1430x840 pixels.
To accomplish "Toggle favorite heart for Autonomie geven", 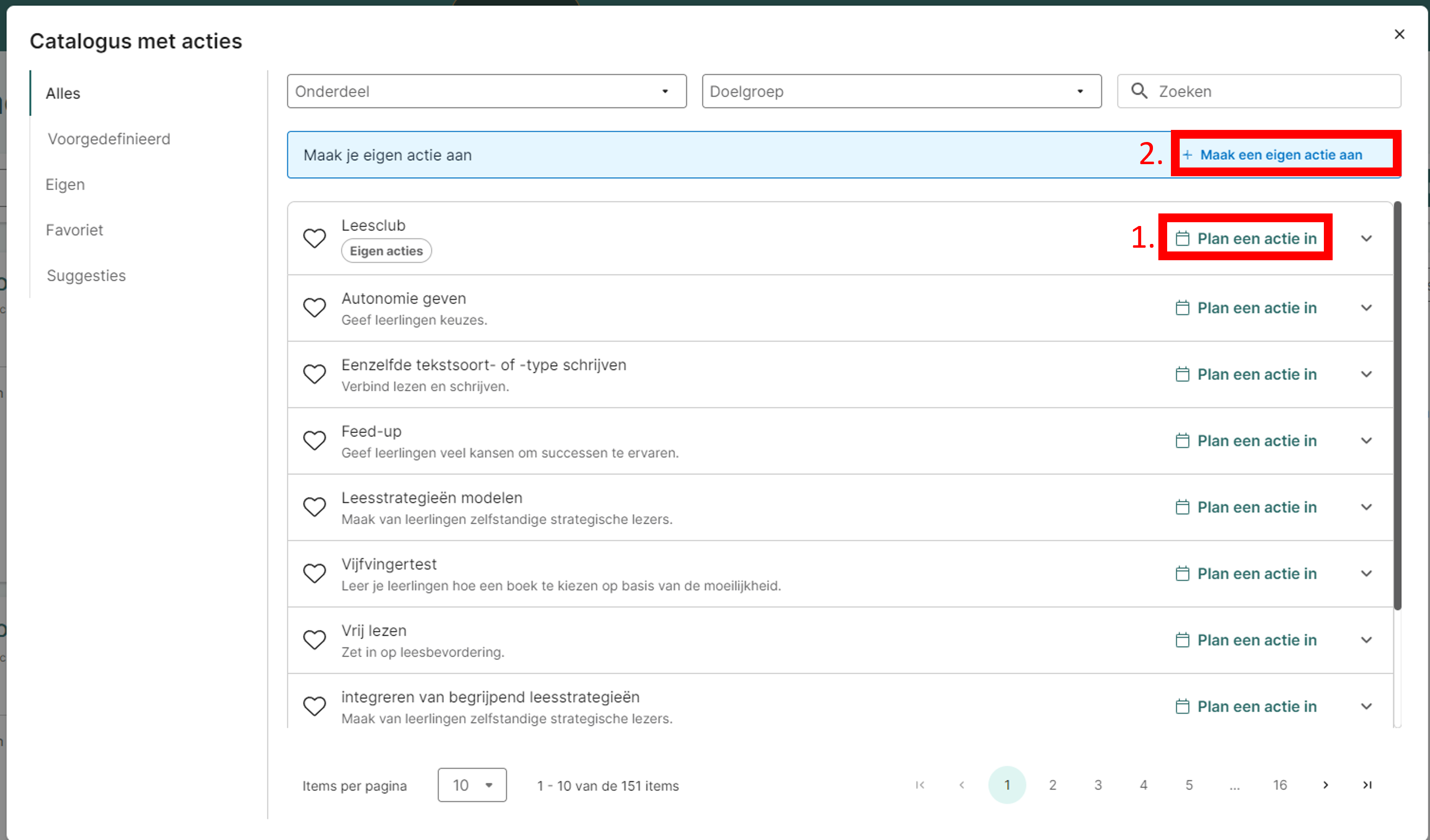I will point(314,308).
